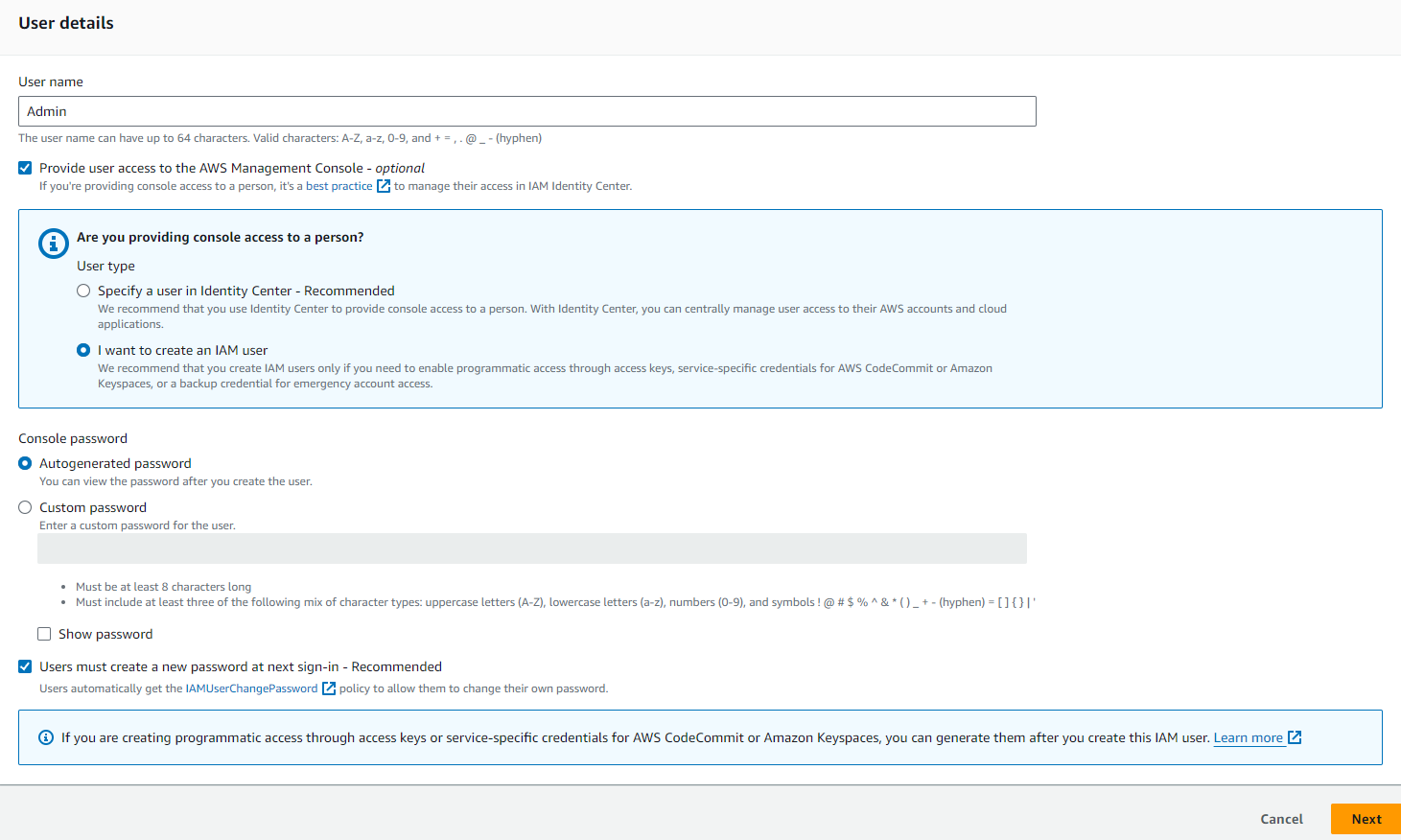
Task: Click the User name input field
Action: tap(526, 111)
